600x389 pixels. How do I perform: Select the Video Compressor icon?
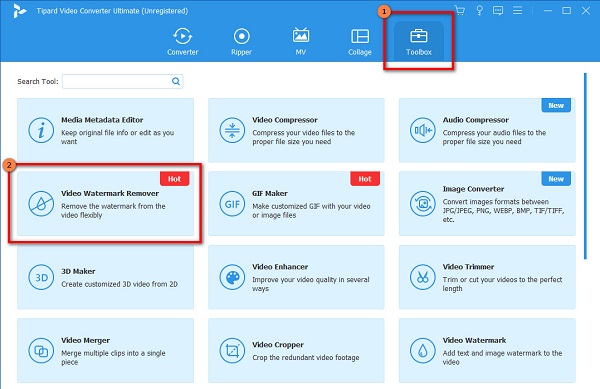coord(232,130)
